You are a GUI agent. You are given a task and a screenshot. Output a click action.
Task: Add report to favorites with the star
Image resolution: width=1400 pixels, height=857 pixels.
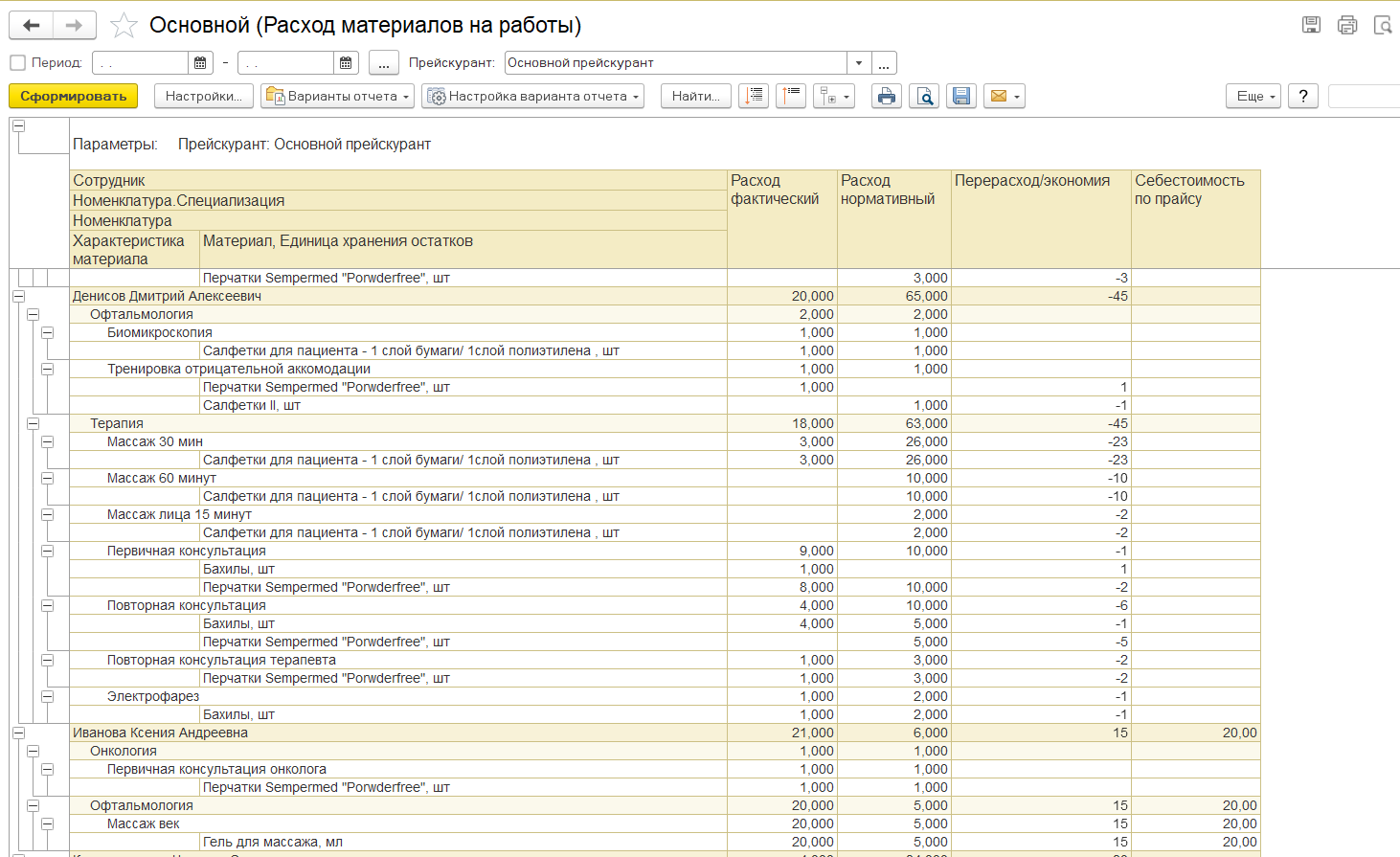click(x=124, y=26)
